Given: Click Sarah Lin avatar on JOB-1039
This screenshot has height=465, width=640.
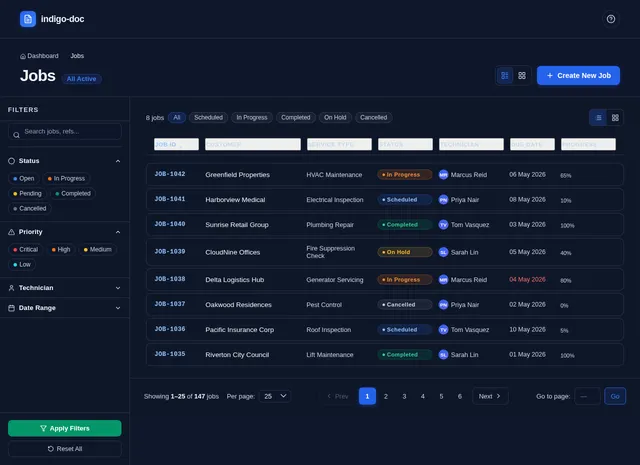Looking at the screenshot, I should tap(443, 252).
